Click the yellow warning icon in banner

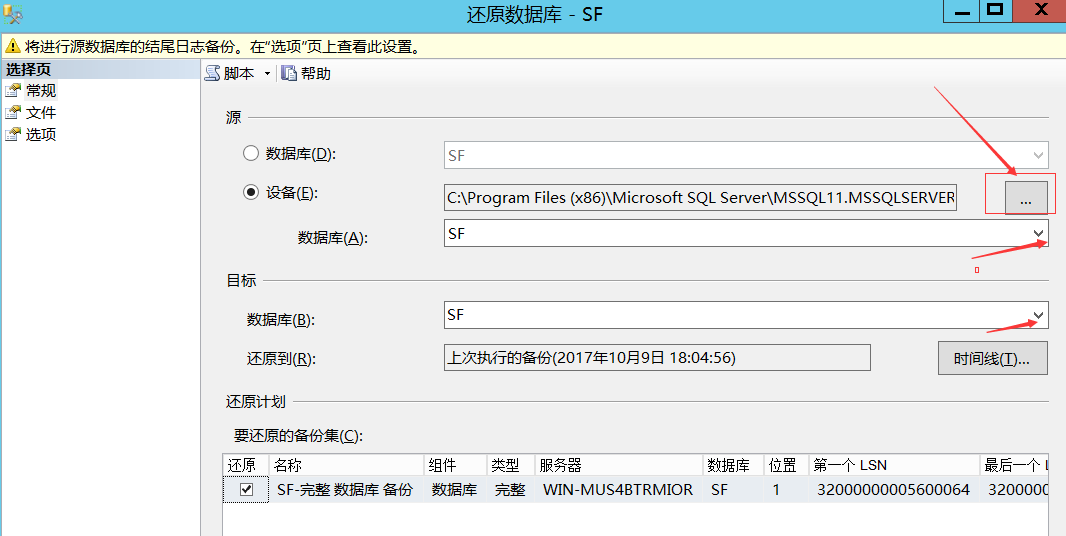coord(13,47)
